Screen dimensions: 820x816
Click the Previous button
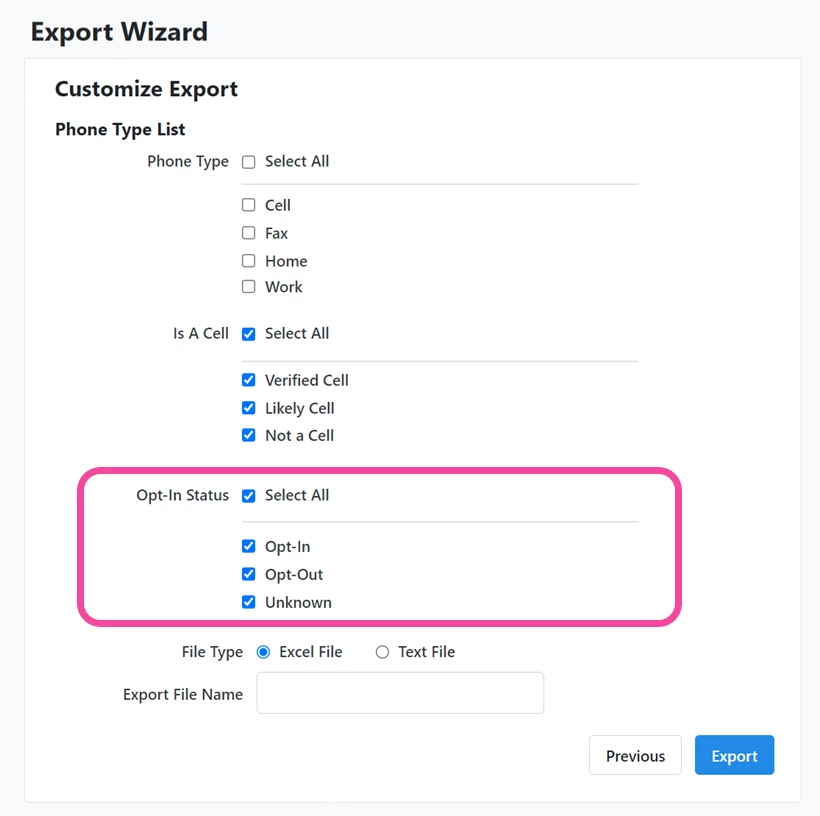634,755
